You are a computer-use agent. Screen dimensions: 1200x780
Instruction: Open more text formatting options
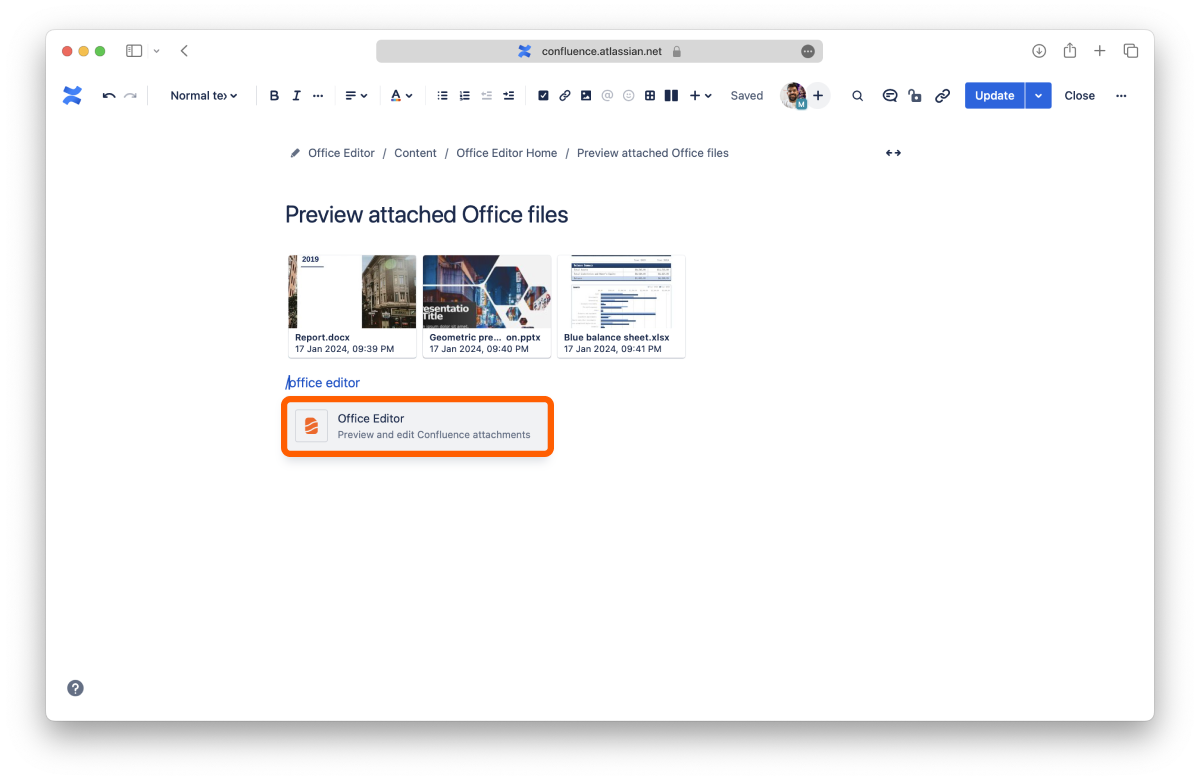tap(318, 96)
